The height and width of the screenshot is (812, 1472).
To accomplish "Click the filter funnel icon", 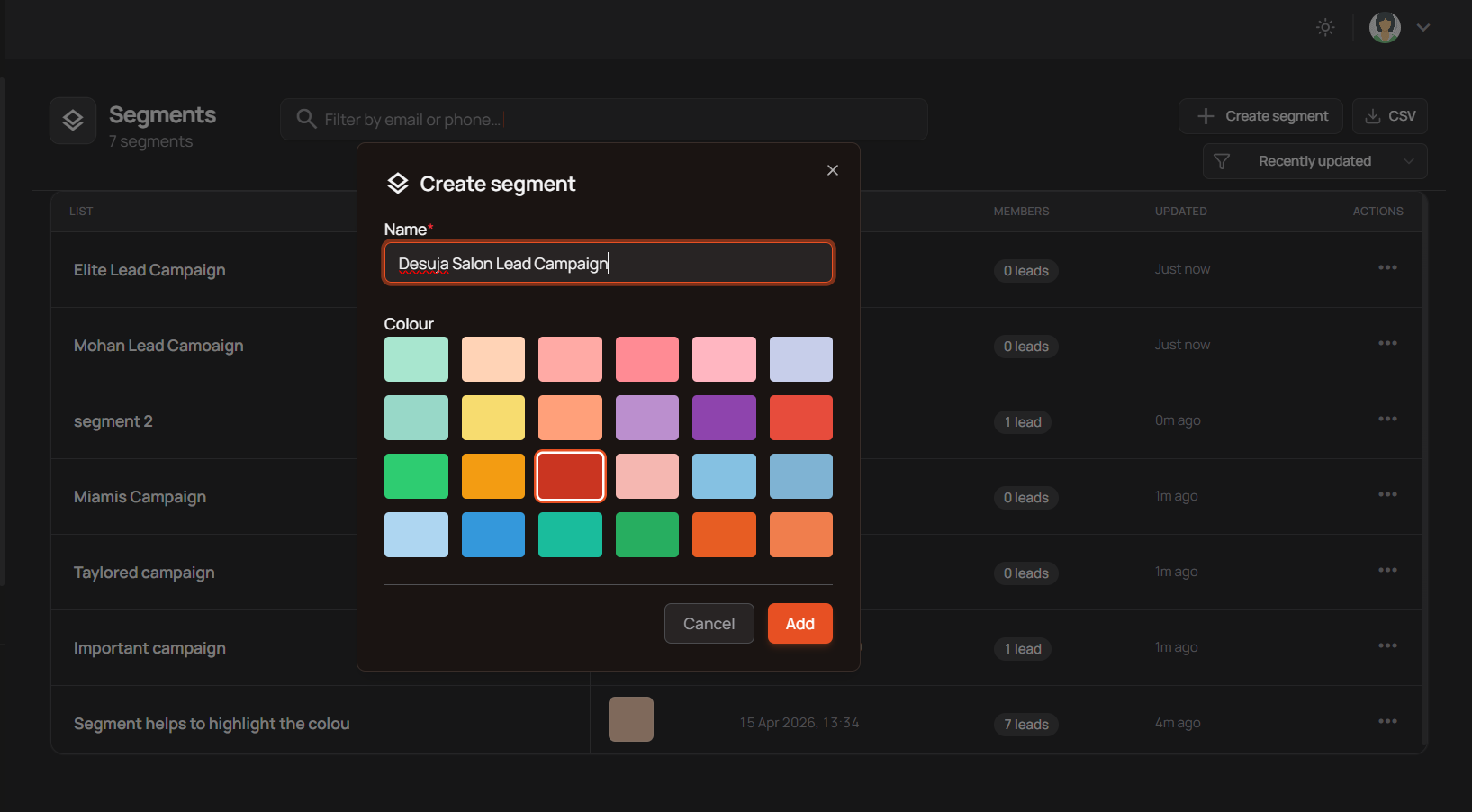I will [x=1222, y=161].
